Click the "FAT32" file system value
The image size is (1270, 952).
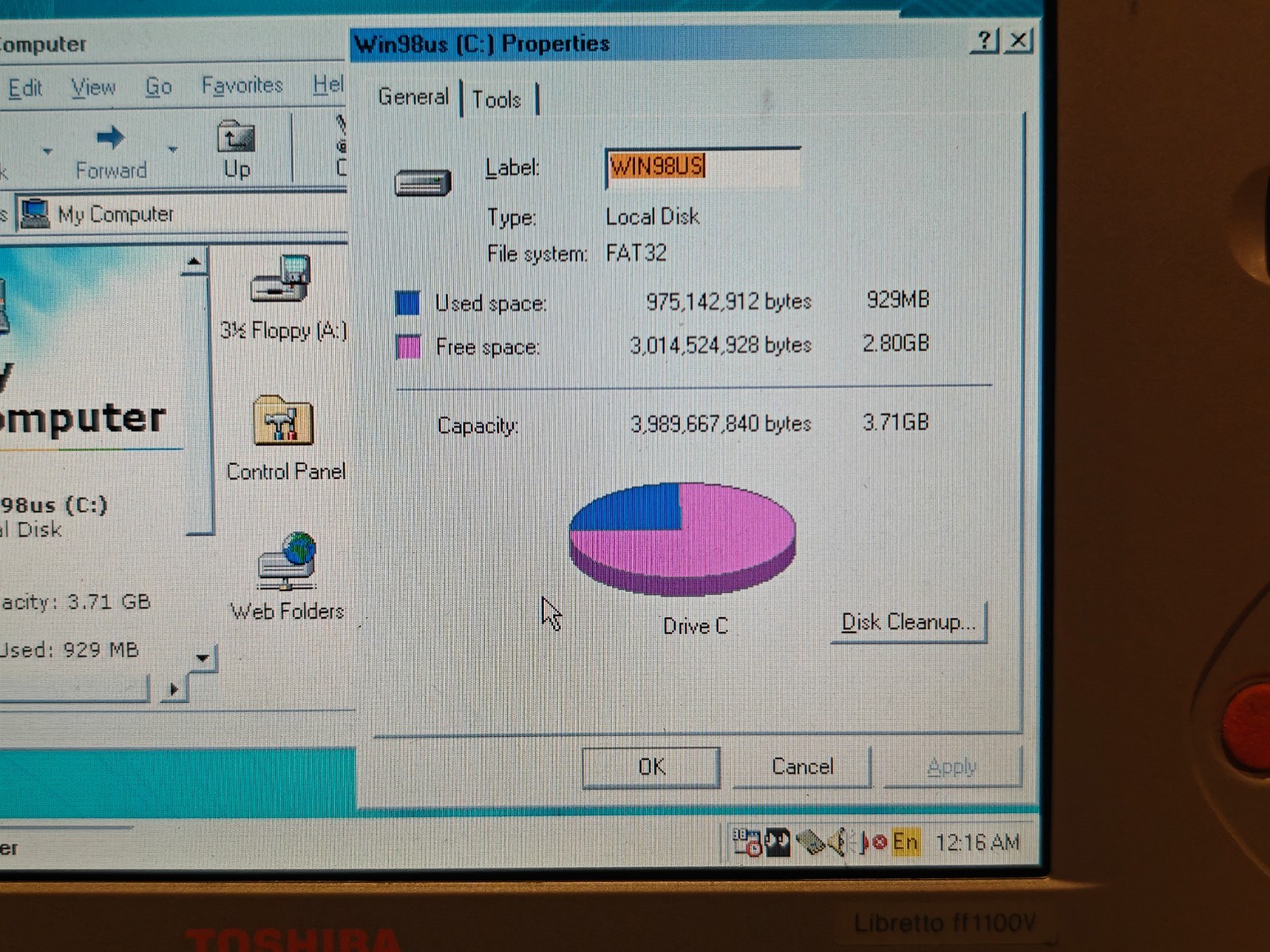(637, 253)
